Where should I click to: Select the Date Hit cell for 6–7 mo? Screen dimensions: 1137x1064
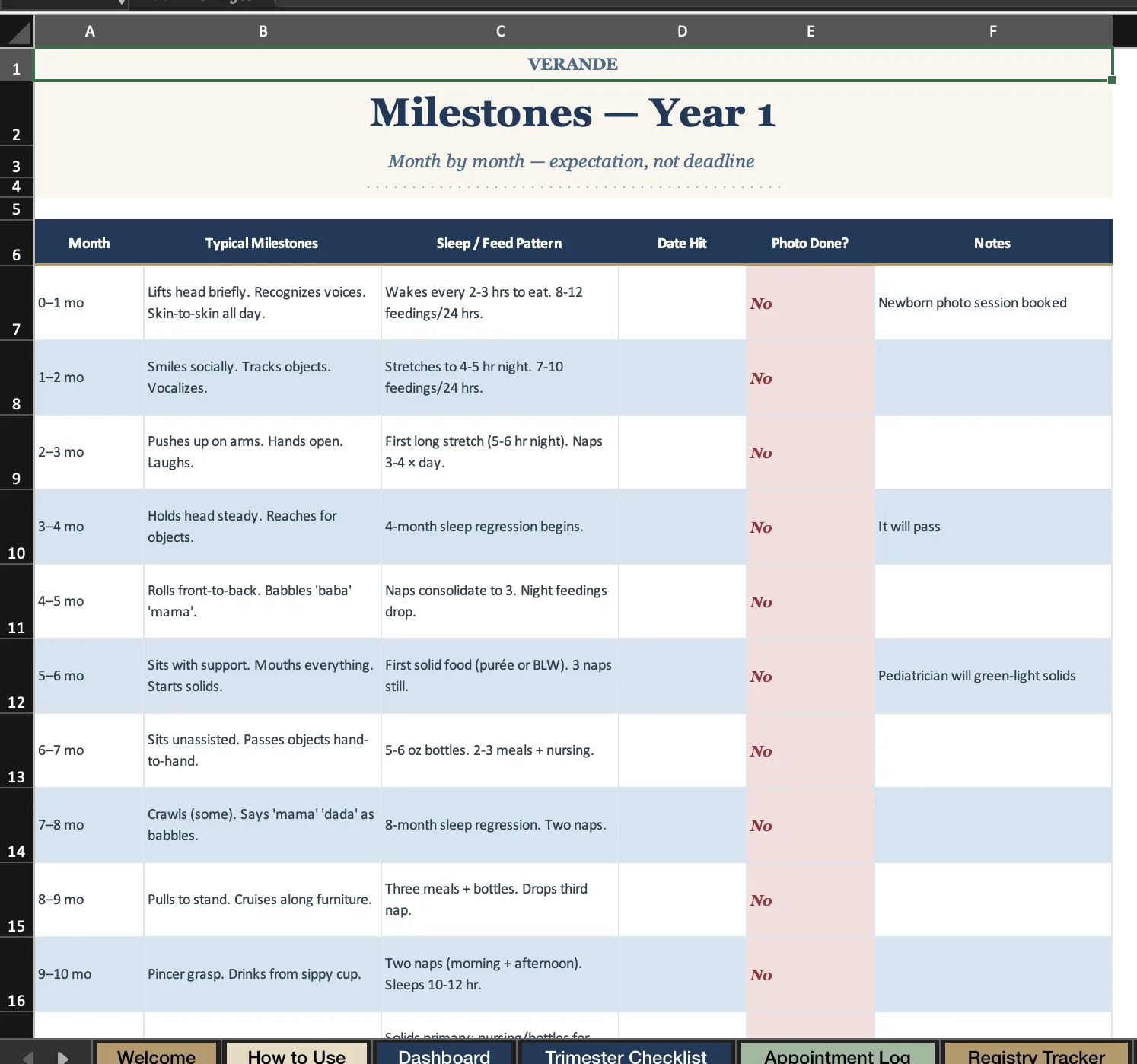682,750
